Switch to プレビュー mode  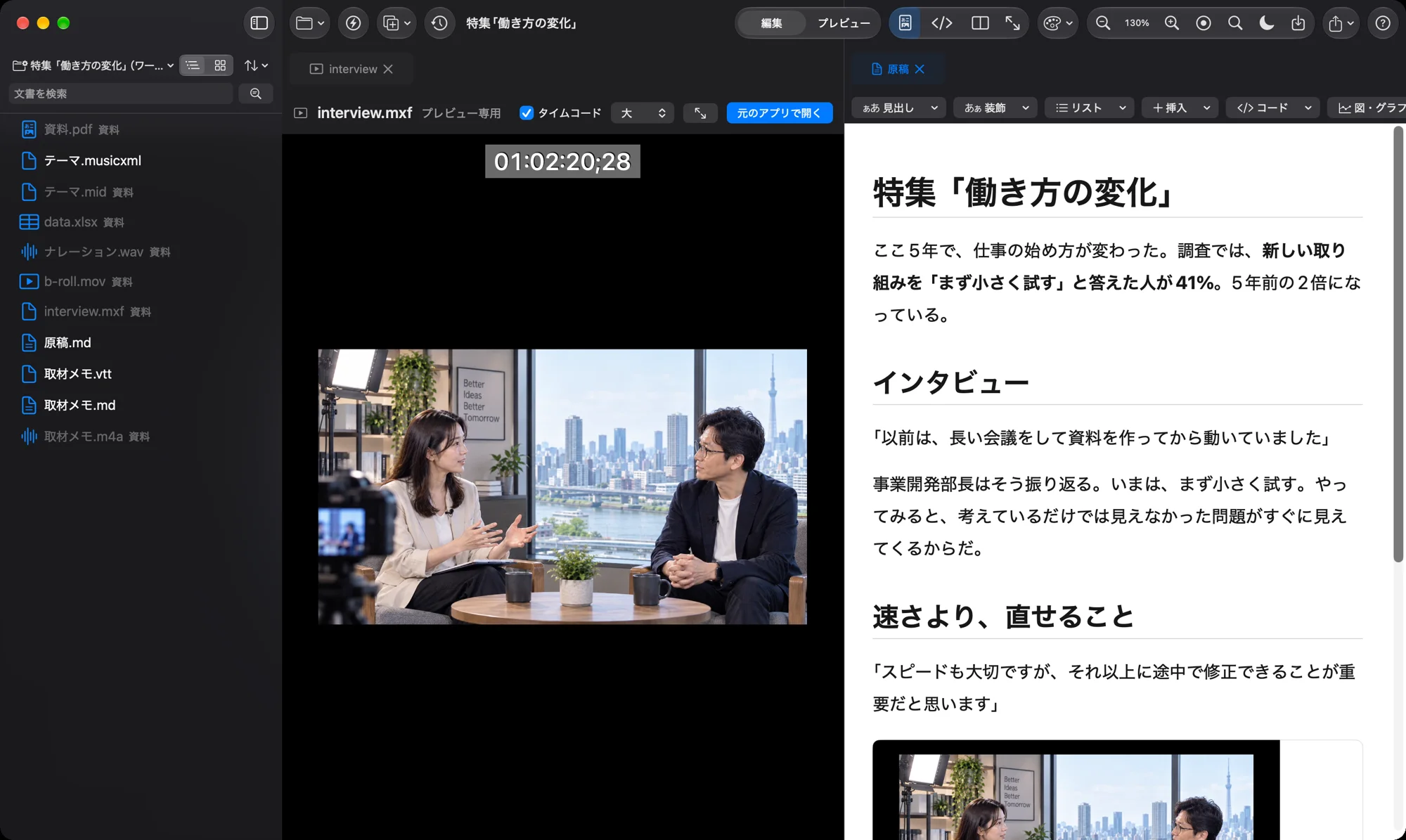(844, 23)
